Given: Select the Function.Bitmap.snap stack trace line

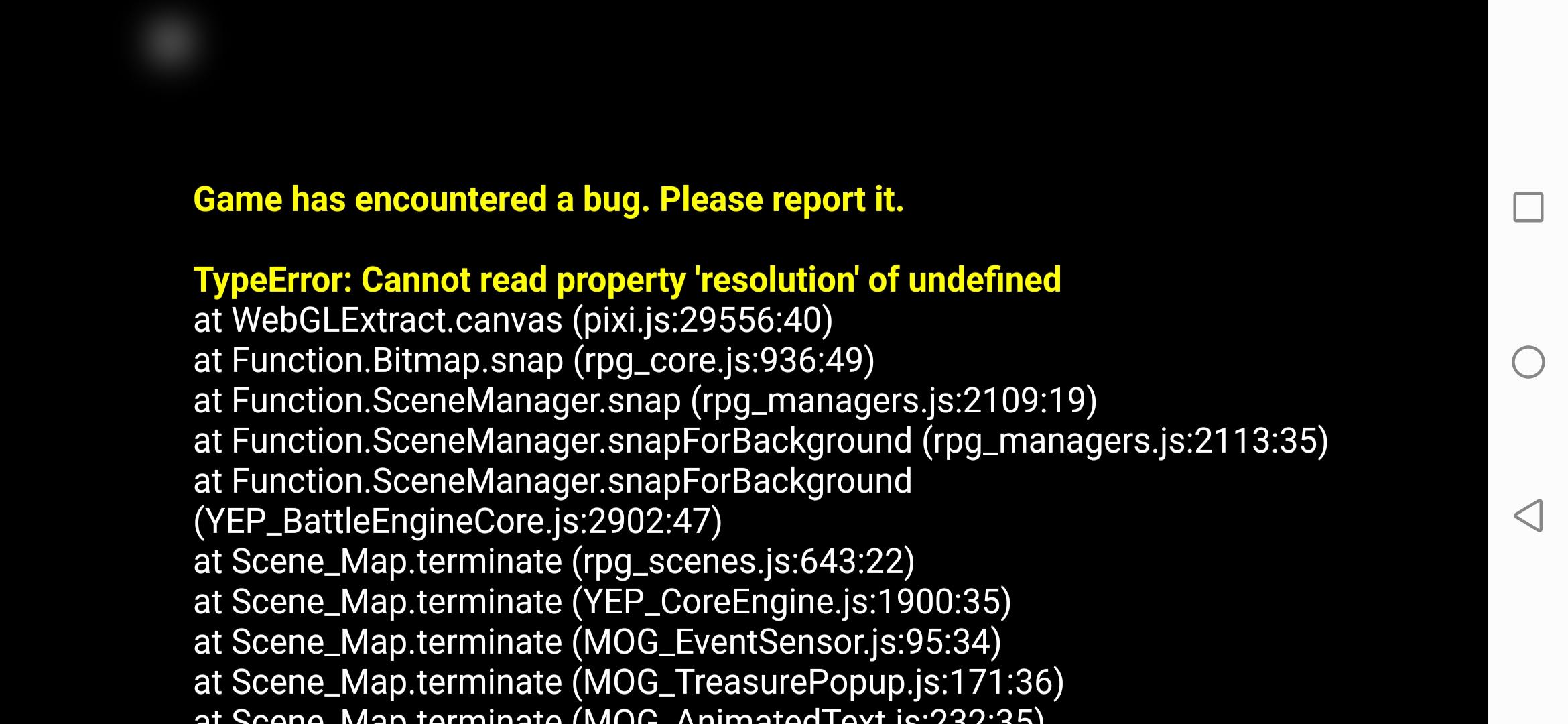Looking at the screenshot, I should 534,360.
